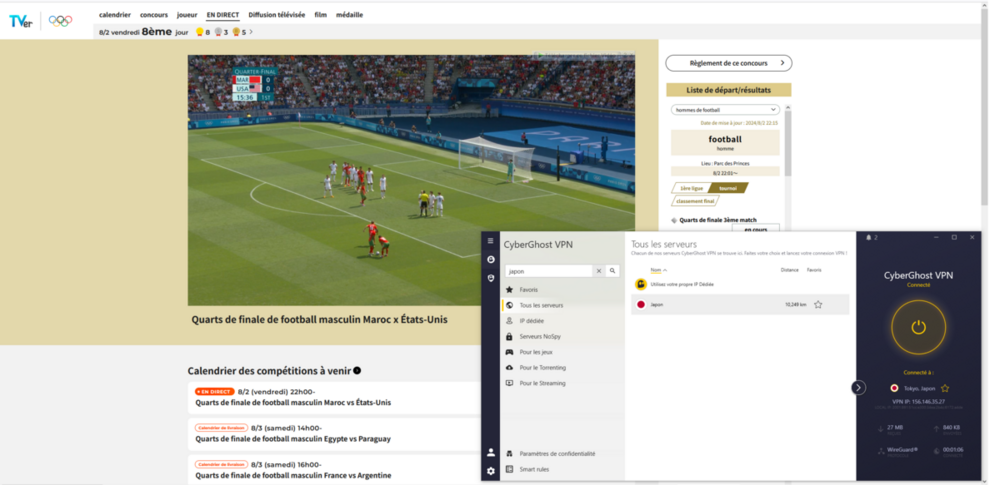This screenshot has height=485, width=1000.
Task: Sort servers by Distance column header
Action: pos(790,270)
